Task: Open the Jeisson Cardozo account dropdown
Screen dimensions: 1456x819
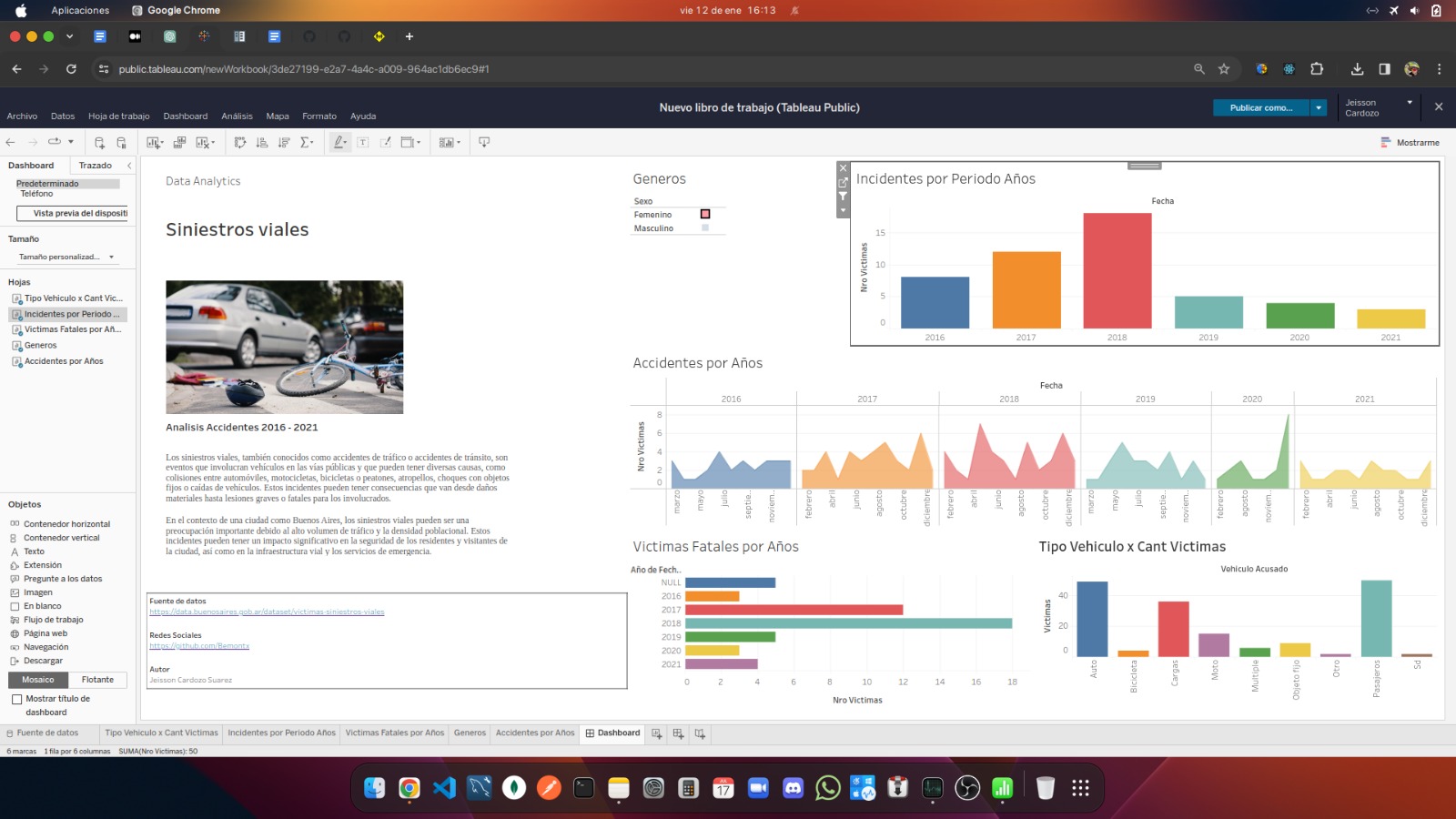Action: (x=1410, y=102)
